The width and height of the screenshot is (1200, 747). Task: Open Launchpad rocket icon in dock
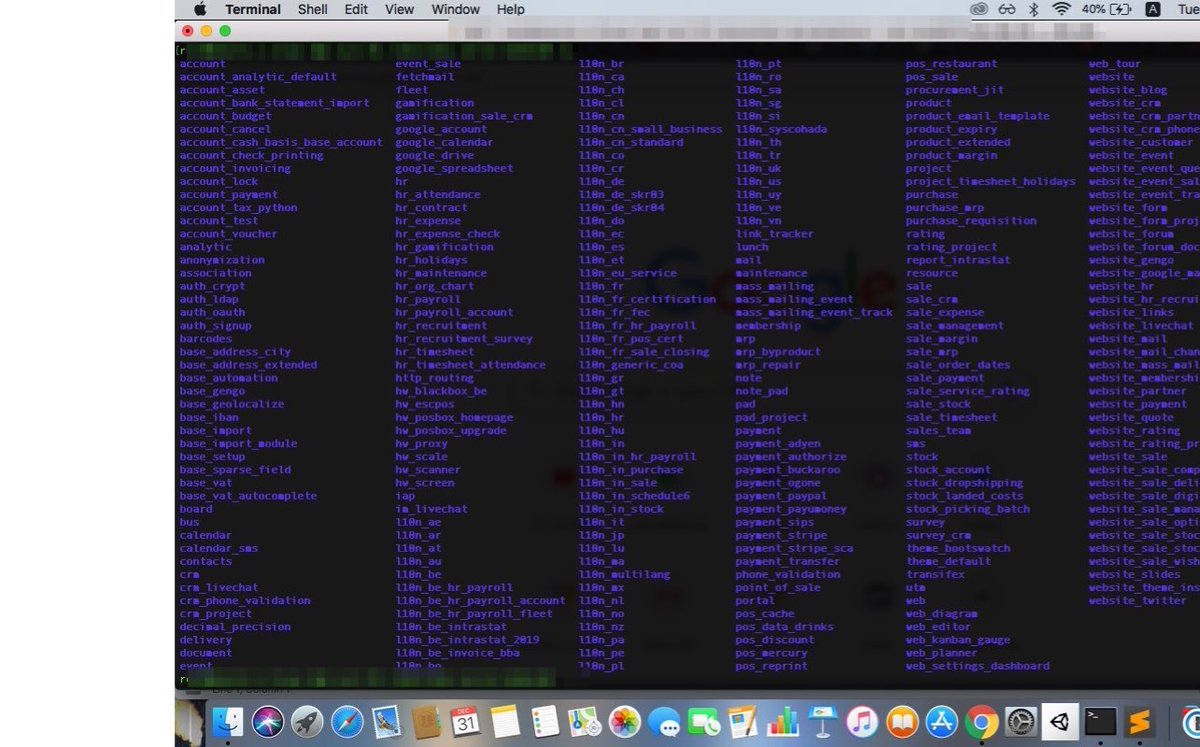(307, 721)
